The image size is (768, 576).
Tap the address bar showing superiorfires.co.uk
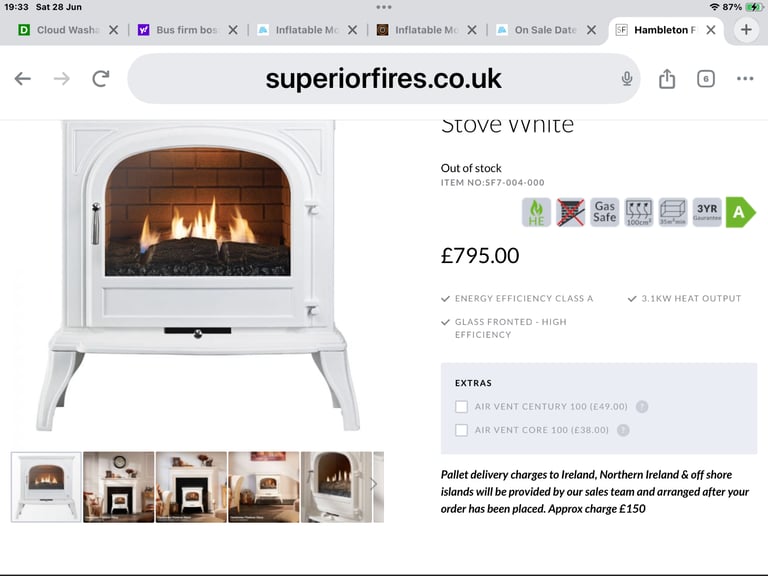coord(384,78)
